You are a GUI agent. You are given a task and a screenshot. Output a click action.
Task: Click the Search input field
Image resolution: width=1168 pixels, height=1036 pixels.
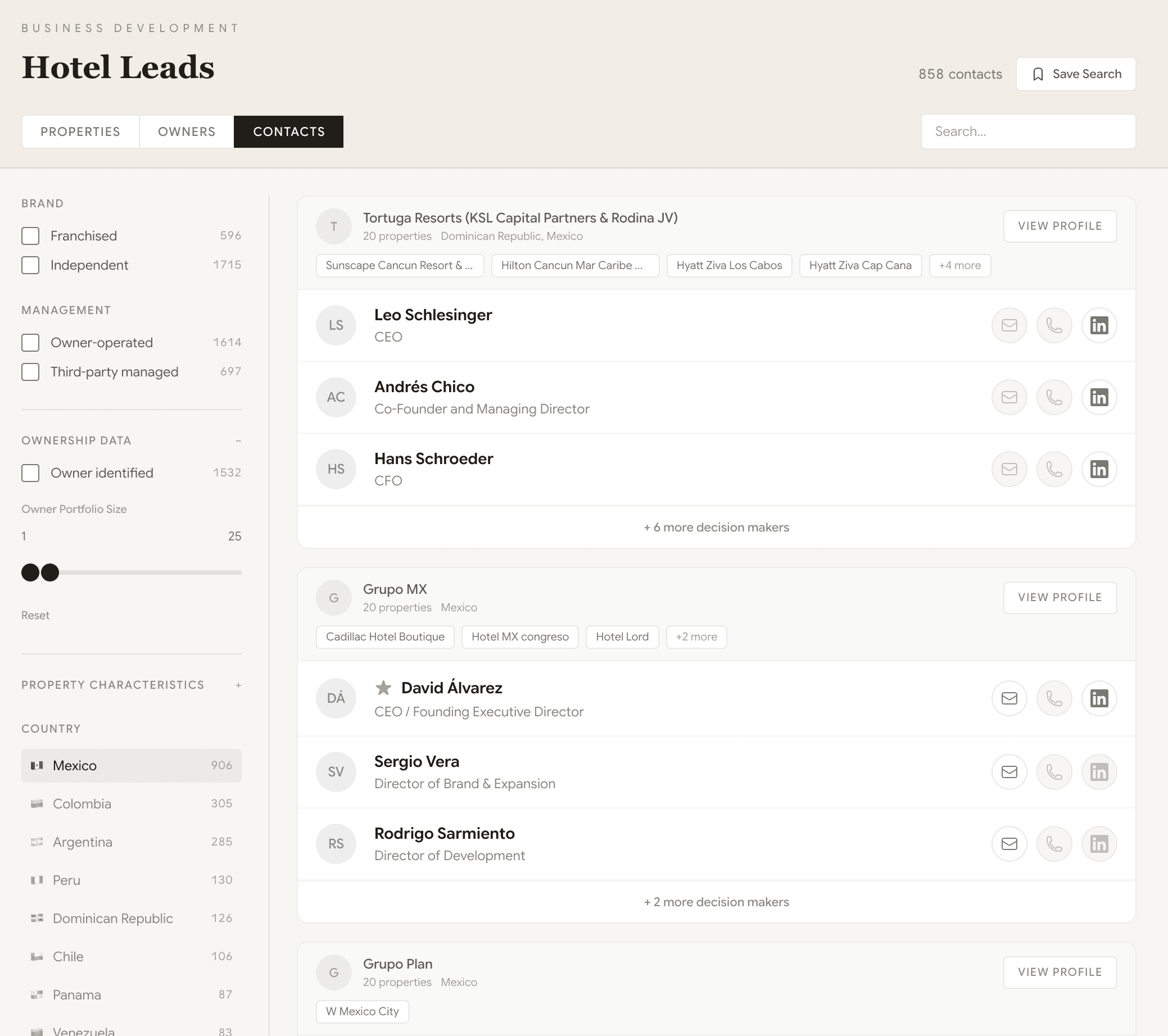(x=1027, y=132)
